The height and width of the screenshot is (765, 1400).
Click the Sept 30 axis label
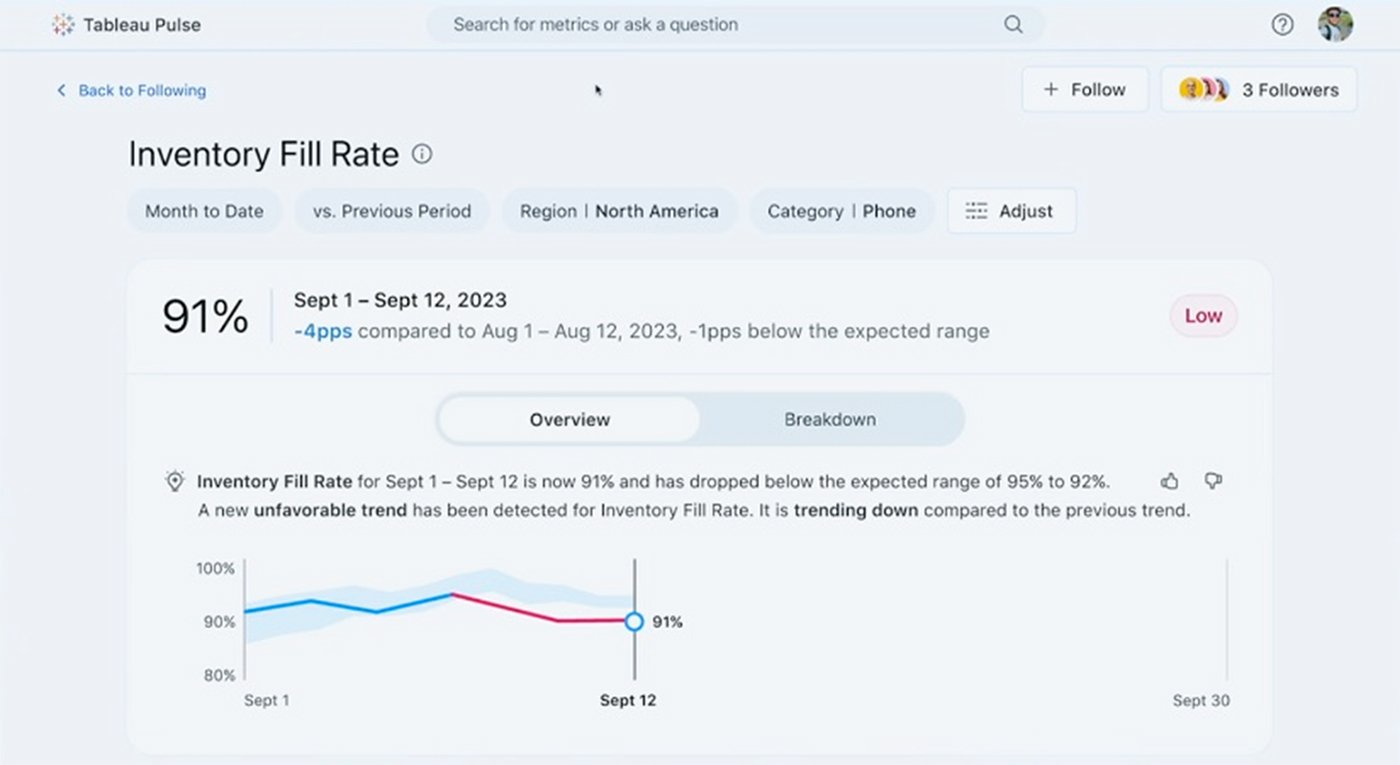pos(1201,700)
